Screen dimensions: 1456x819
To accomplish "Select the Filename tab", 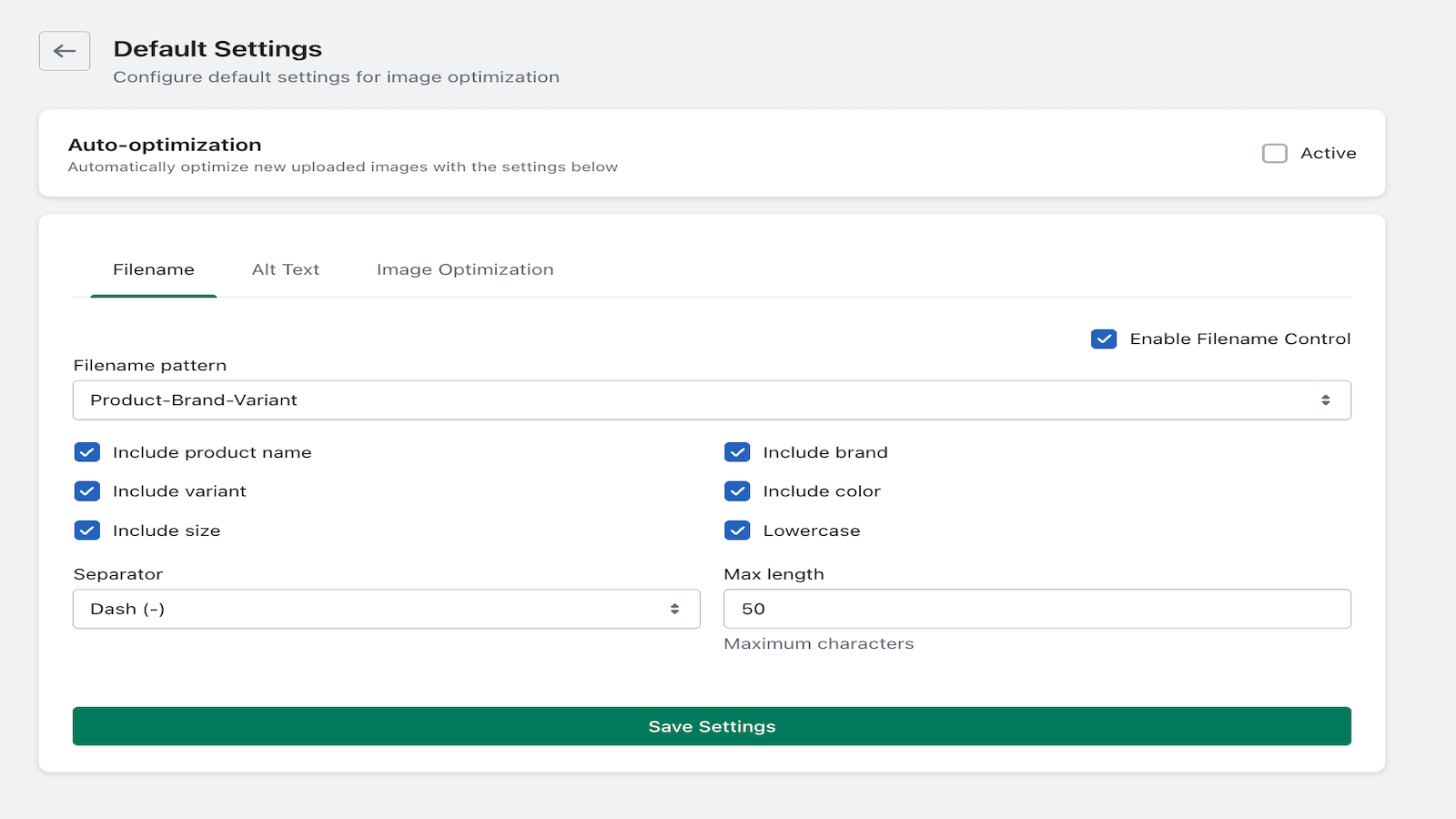I will coord(153,269).
